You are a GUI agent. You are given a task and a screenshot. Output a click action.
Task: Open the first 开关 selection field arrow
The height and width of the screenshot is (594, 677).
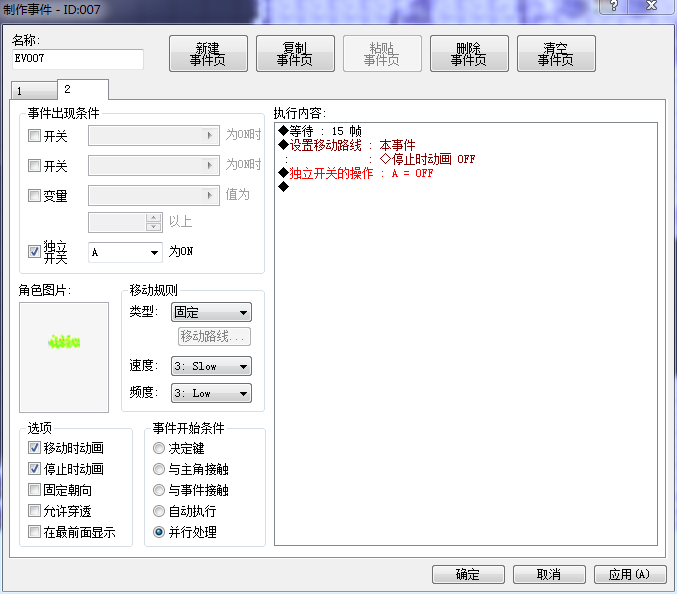click(210, 136)
